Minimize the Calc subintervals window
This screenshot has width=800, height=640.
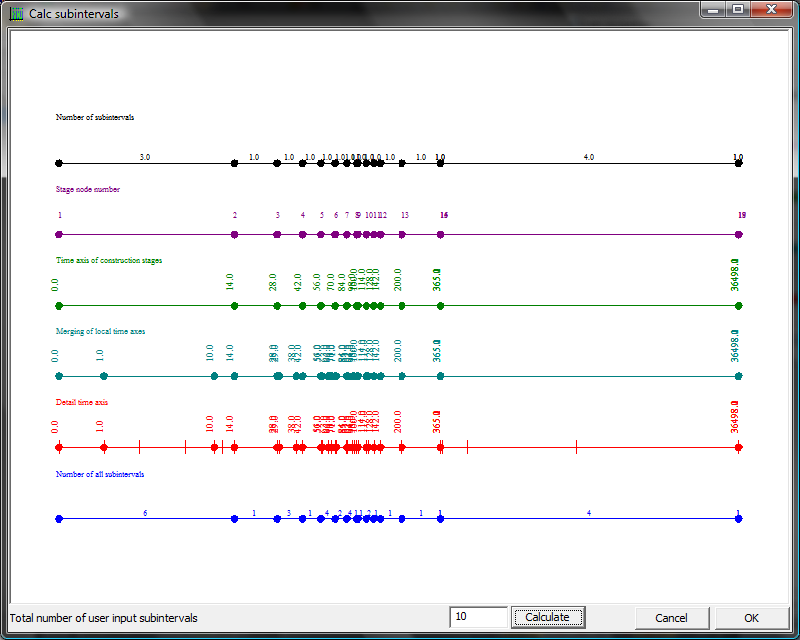(713, 10)
